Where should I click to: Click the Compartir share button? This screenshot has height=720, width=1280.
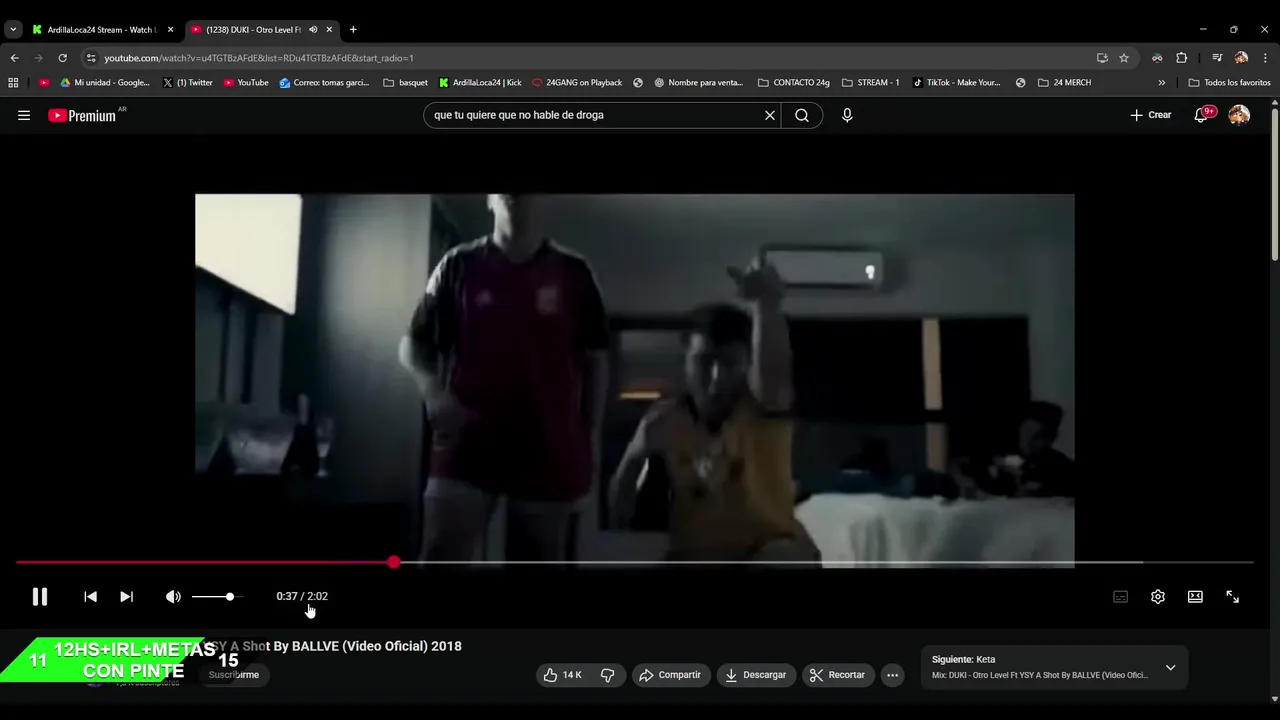(671, 675)
